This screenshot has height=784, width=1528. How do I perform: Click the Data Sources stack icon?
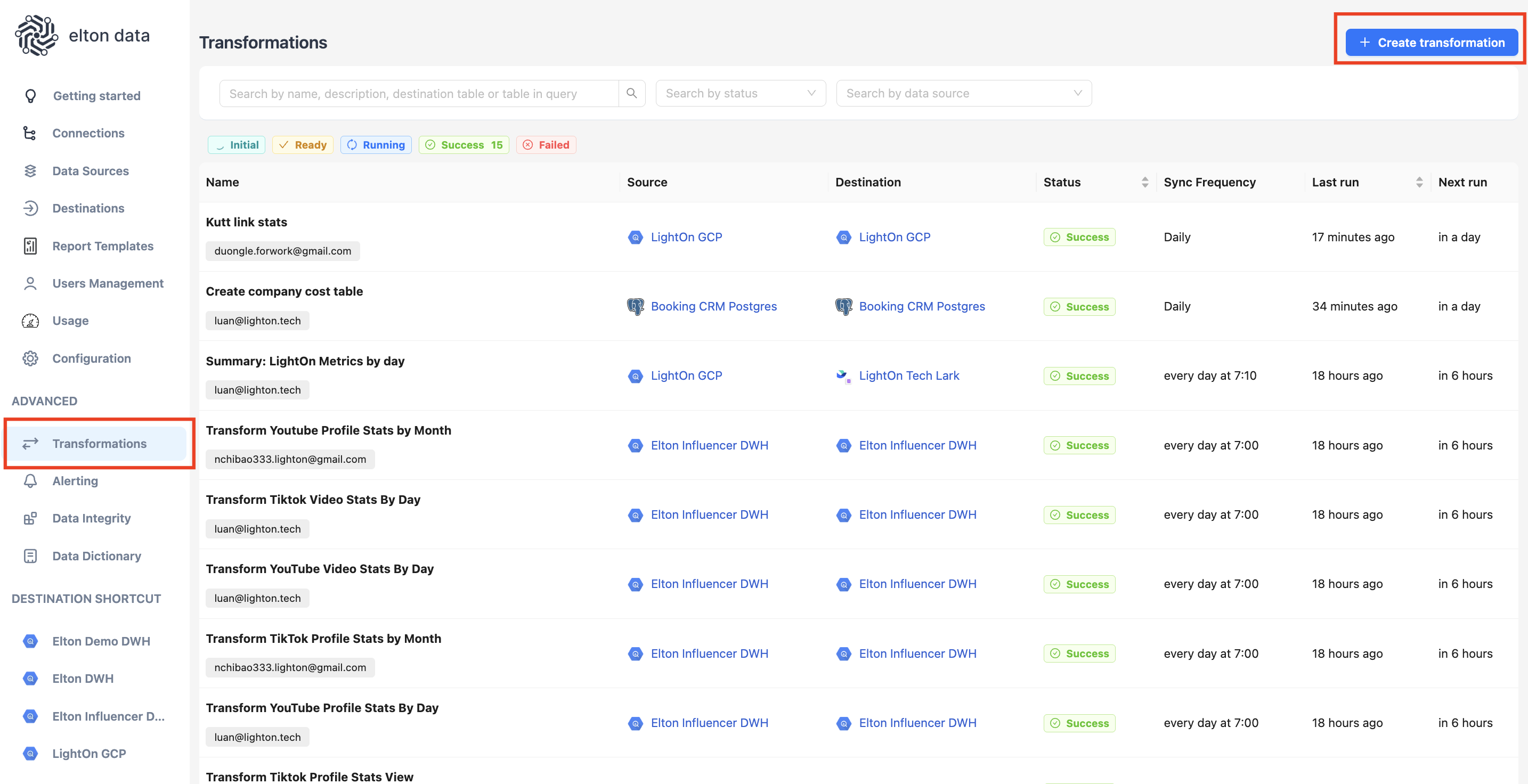(x=30, y=171)
